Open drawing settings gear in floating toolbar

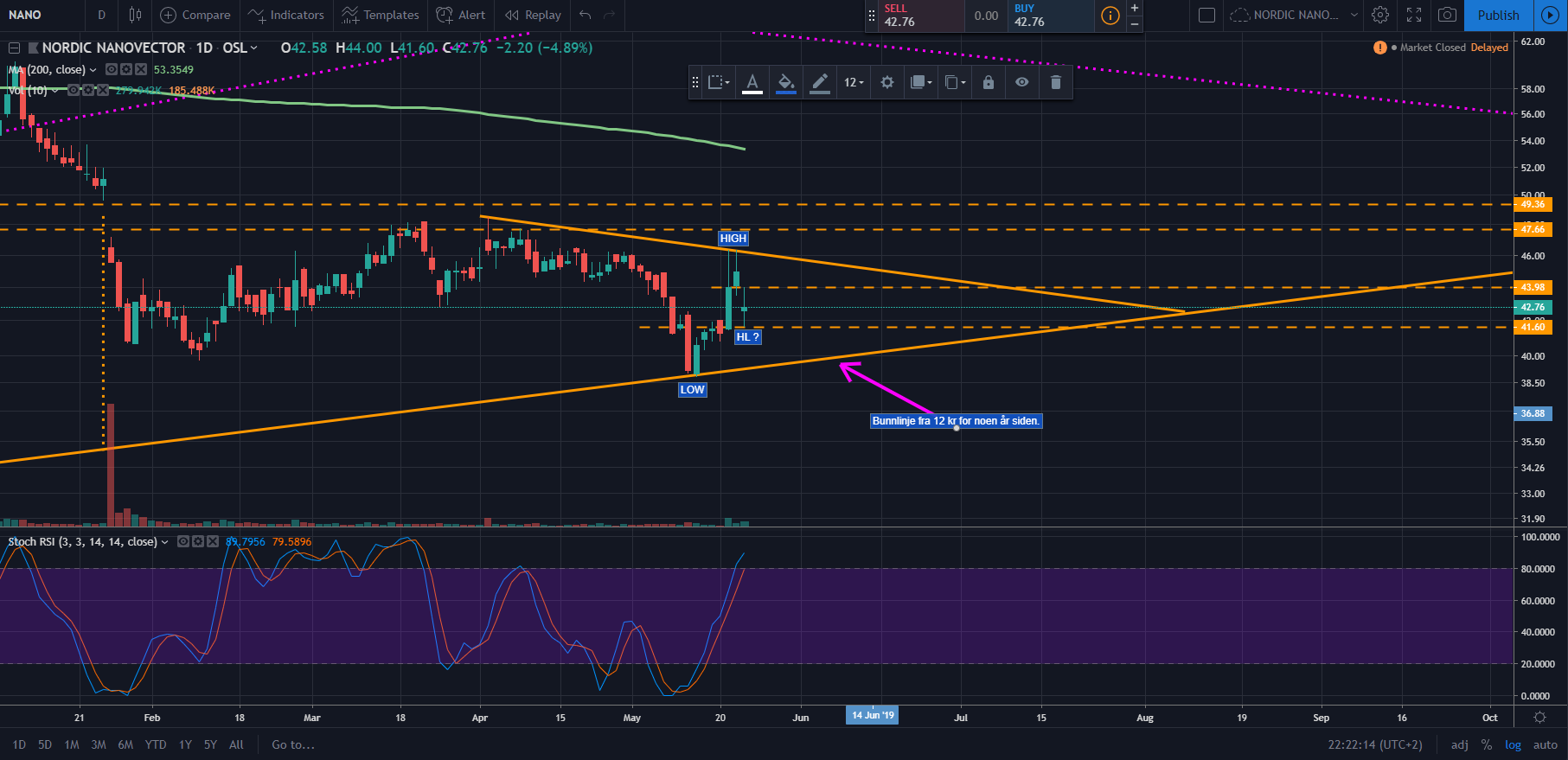(x=887, y=82)
